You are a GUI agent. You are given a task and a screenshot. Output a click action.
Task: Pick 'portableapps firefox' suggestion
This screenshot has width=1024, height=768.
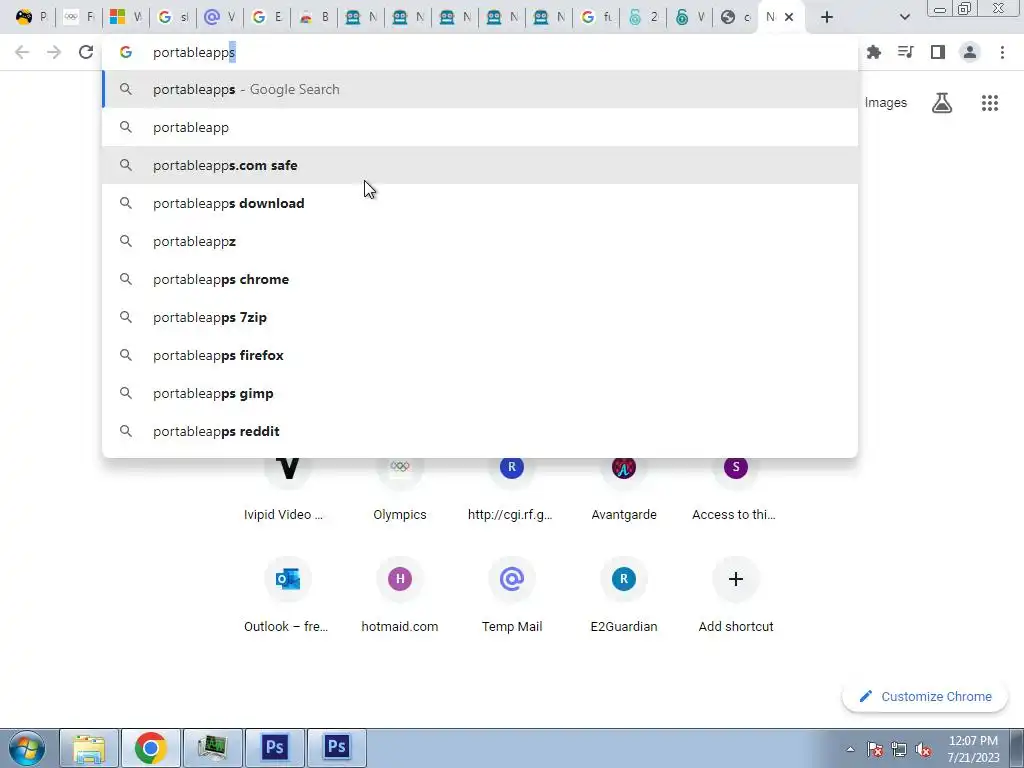tap(480, 355)
